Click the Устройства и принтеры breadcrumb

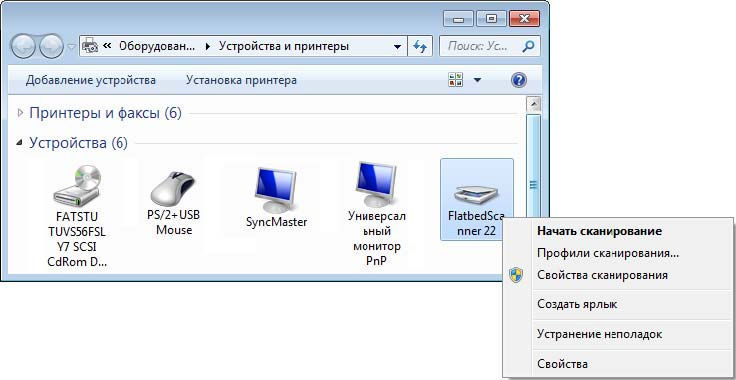pyautogui.click(x=284, y=46)
